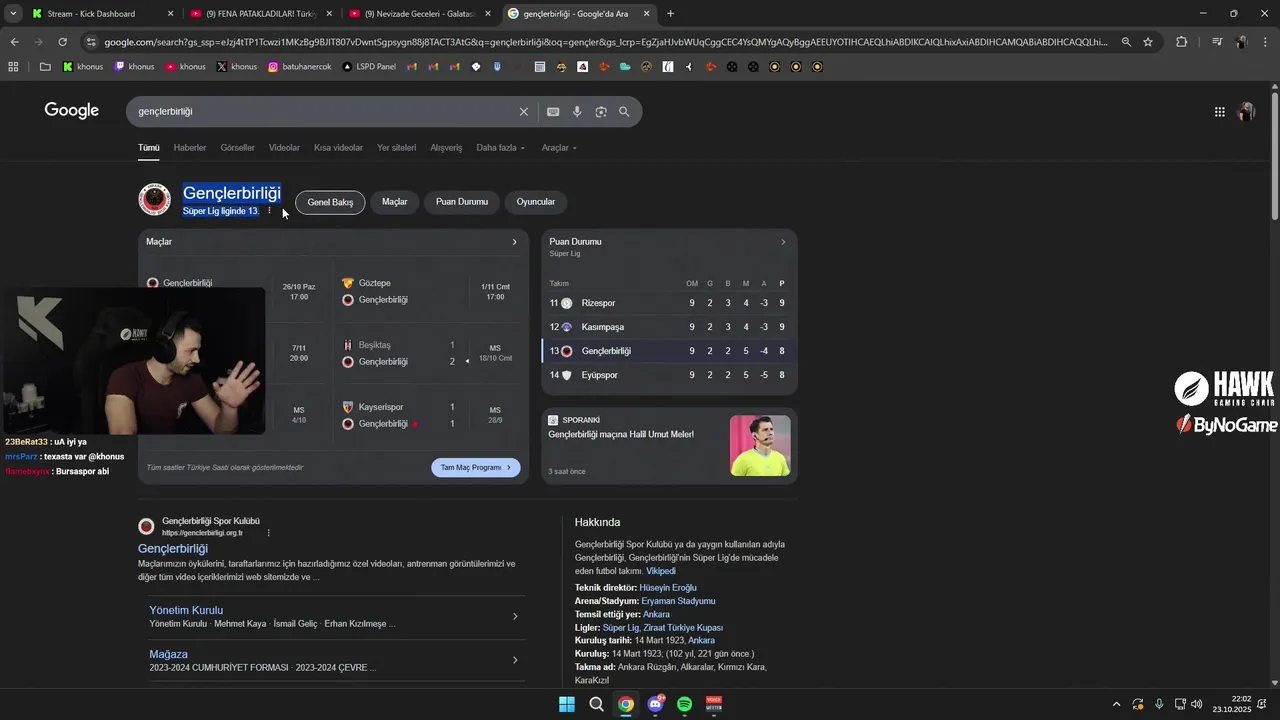This screenshot has height=720, width=1280.
Task: Open the Halil Umut Meler news thumbnail
Action: 760,446
